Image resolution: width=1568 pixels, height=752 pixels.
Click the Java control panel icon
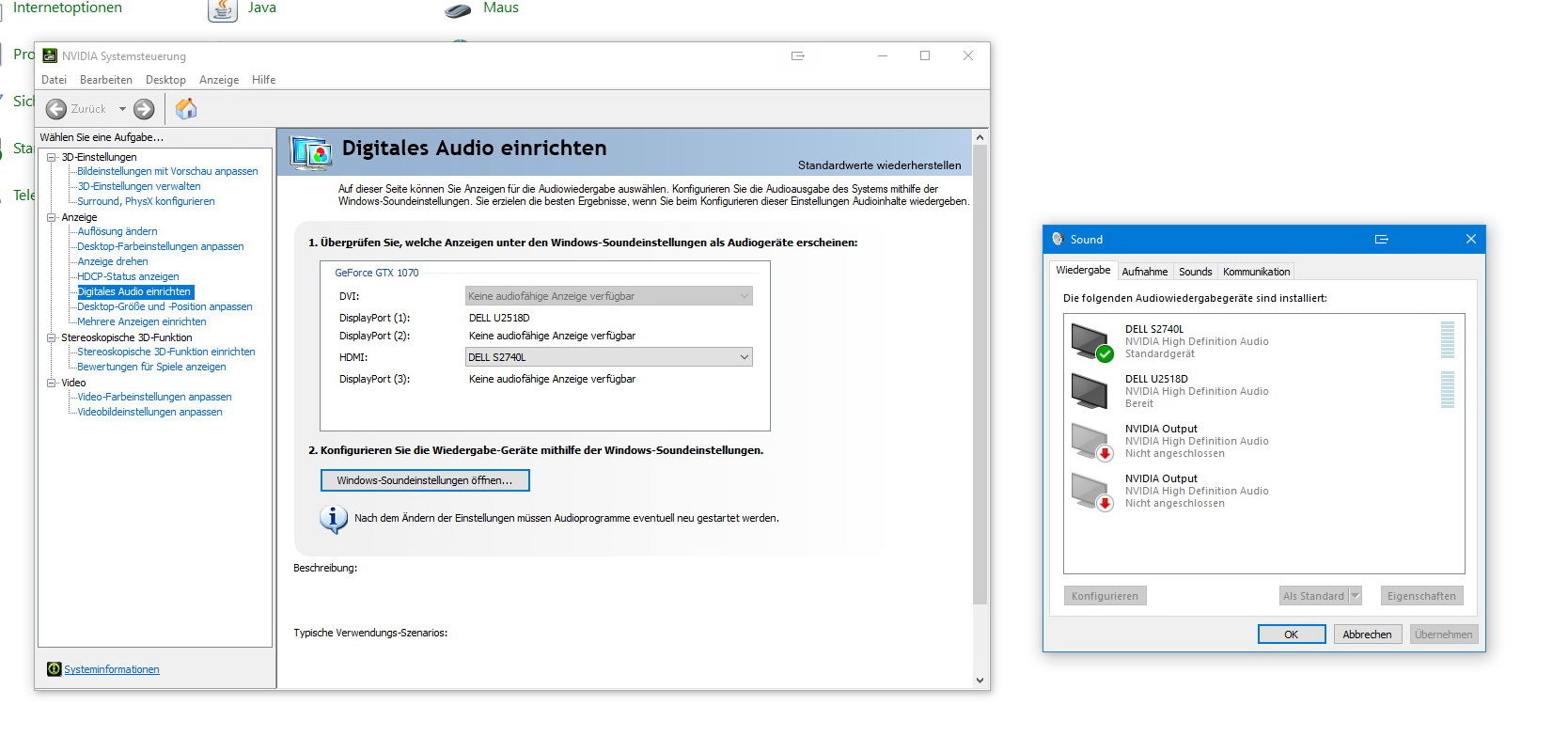[x=223, y=9]
